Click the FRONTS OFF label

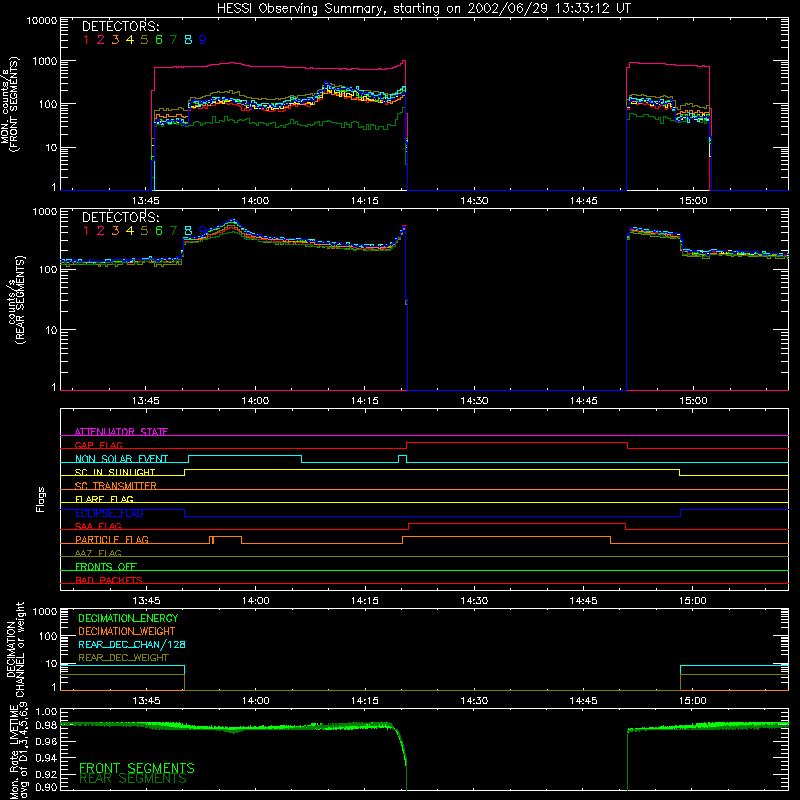[106, 567]
